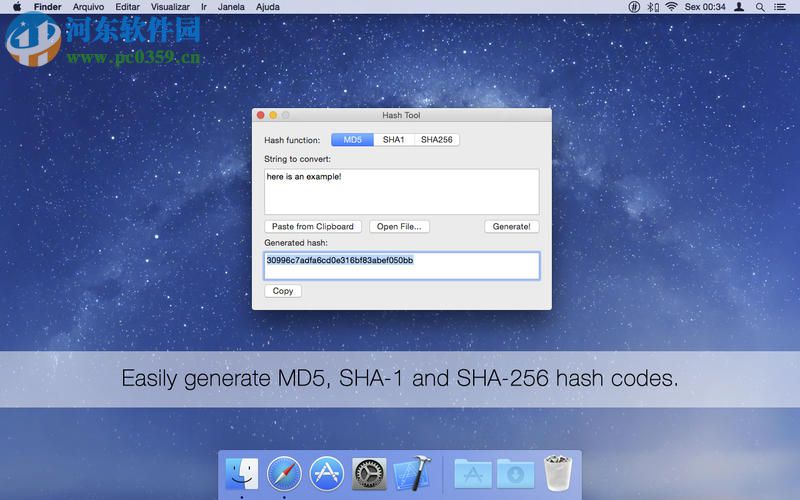This screenshot has height=500, width=800.
Task: Close the Hash Tool window
Action: (x=261, y=115)
